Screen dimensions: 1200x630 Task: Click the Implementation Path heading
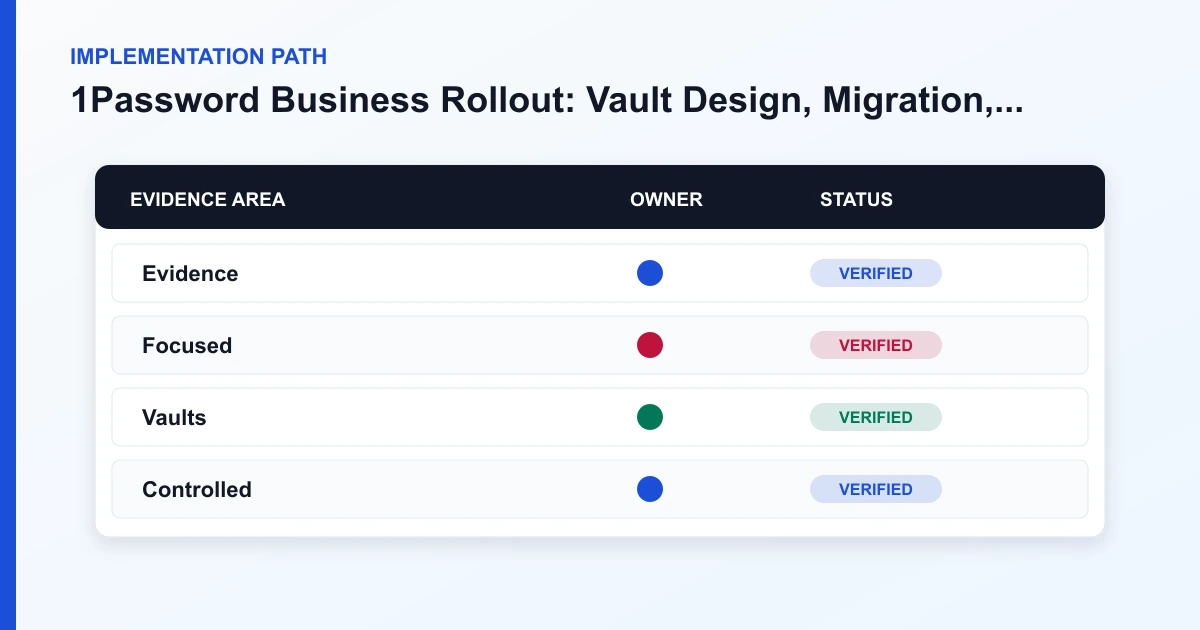point(198,56)
